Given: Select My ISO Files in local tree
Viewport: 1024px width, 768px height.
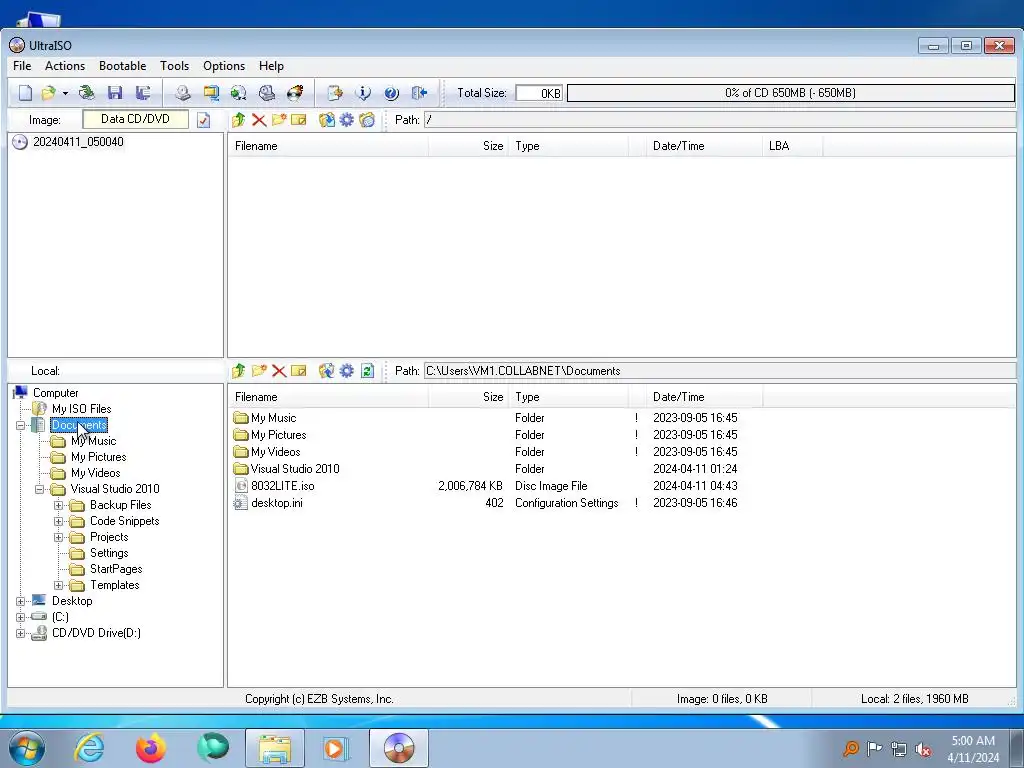Looking at the screenshot, I should [81, 409].
